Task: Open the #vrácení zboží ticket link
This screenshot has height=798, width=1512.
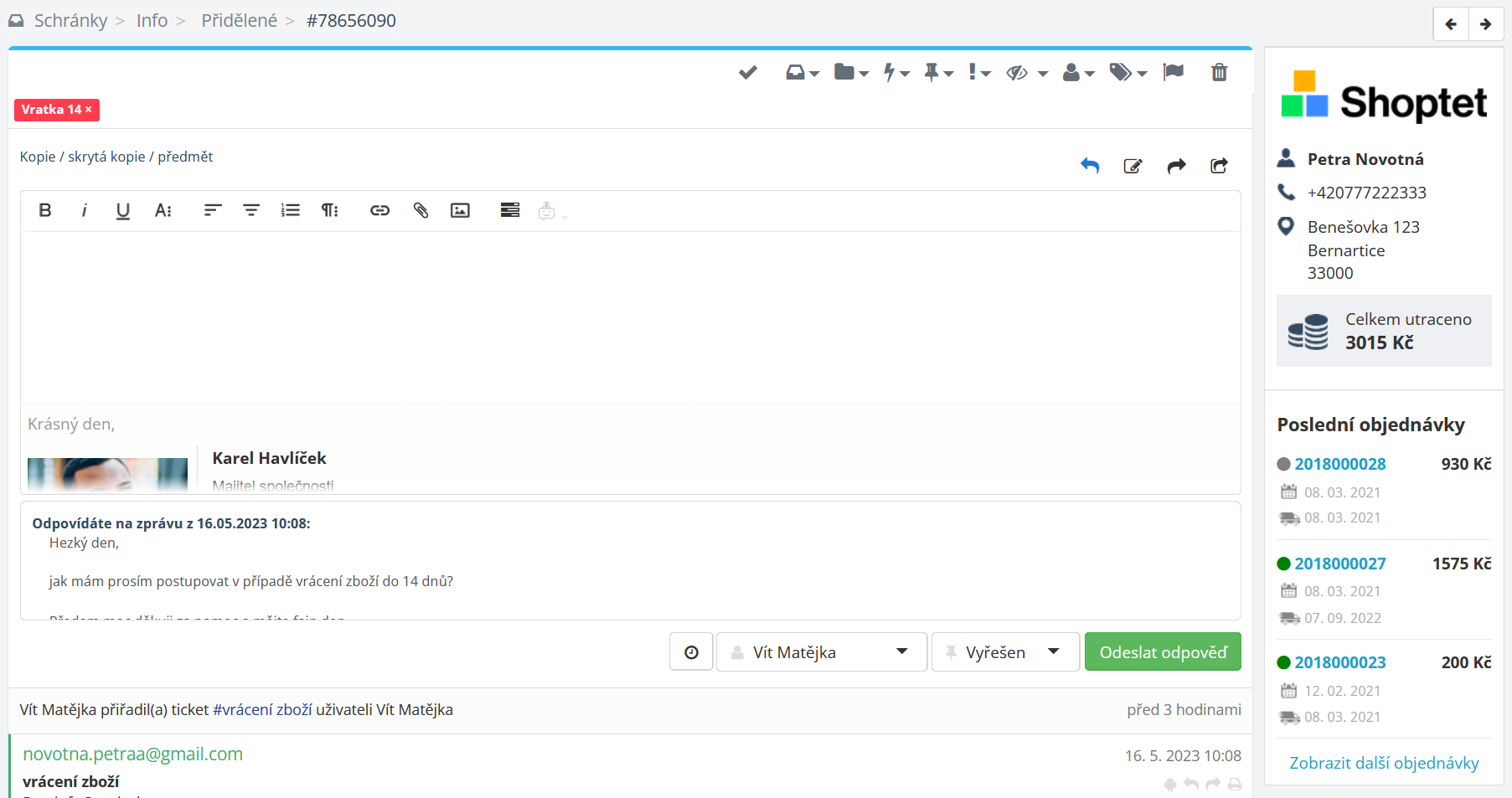Action: click(x=262, y=710)
